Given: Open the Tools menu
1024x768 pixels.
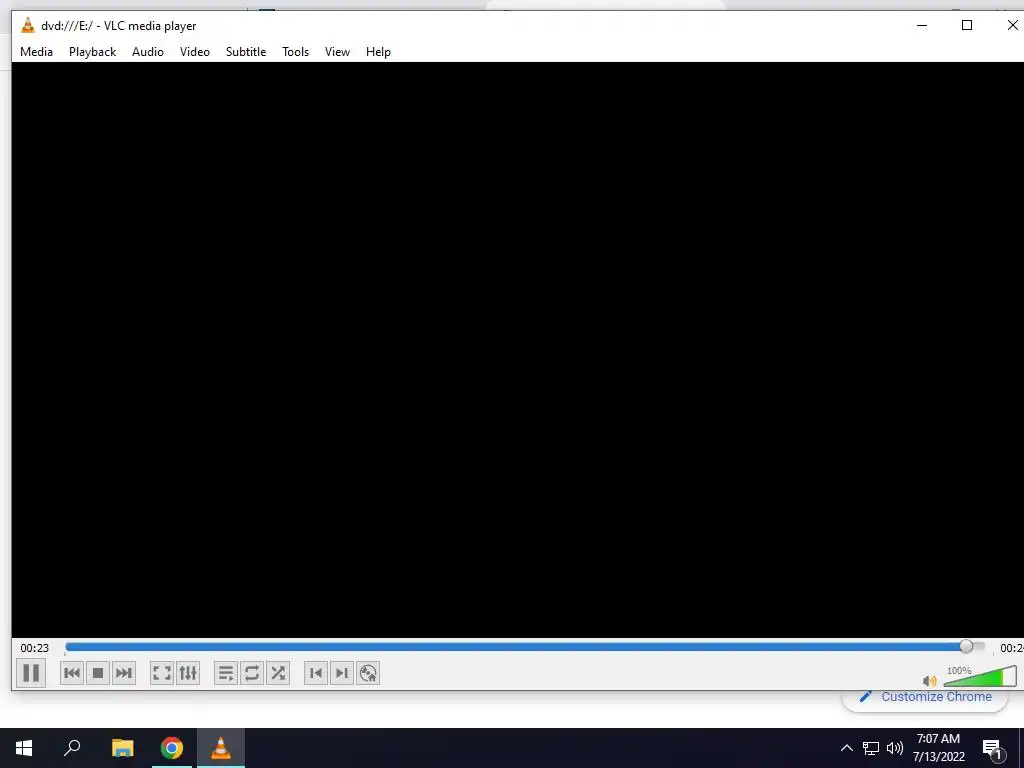Looking at the screenshot, I should [295, 52].
